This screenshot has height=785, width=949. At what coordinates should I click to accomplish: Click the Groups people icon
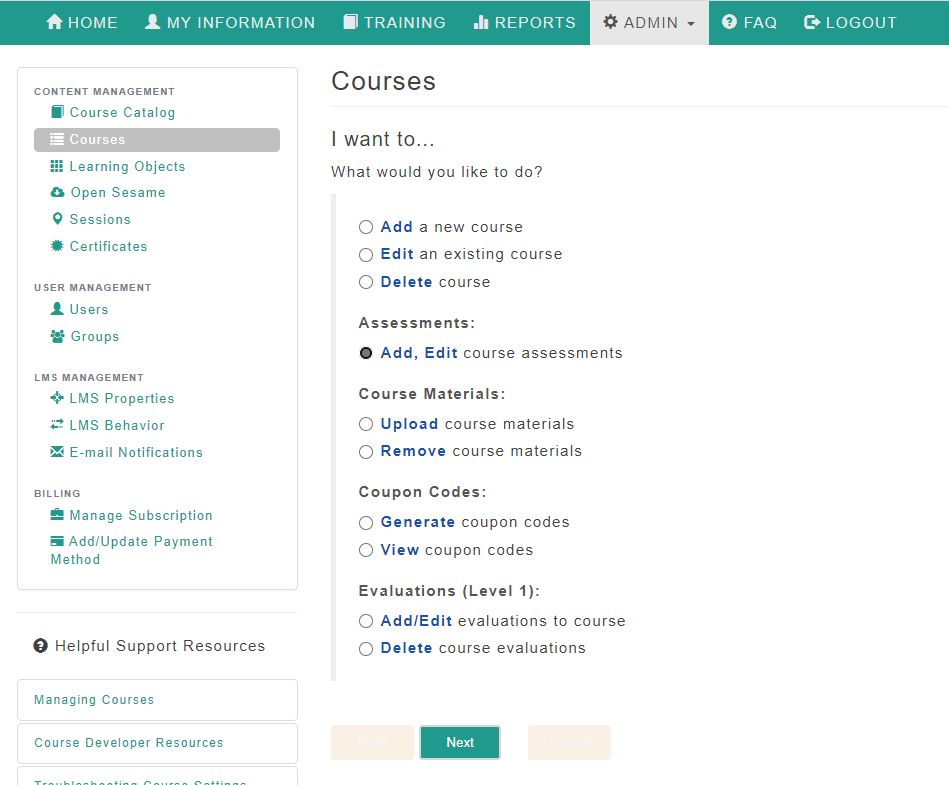click(x=57, y=336)
